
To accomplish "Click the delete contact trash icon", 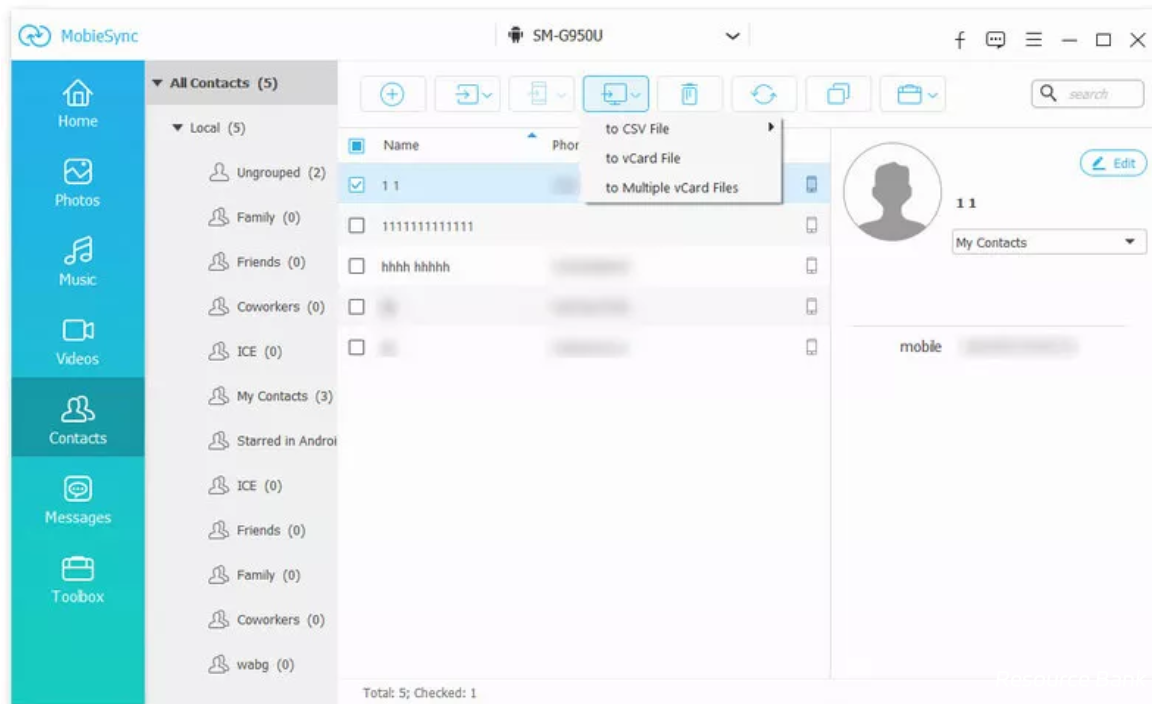I will 689,94.
